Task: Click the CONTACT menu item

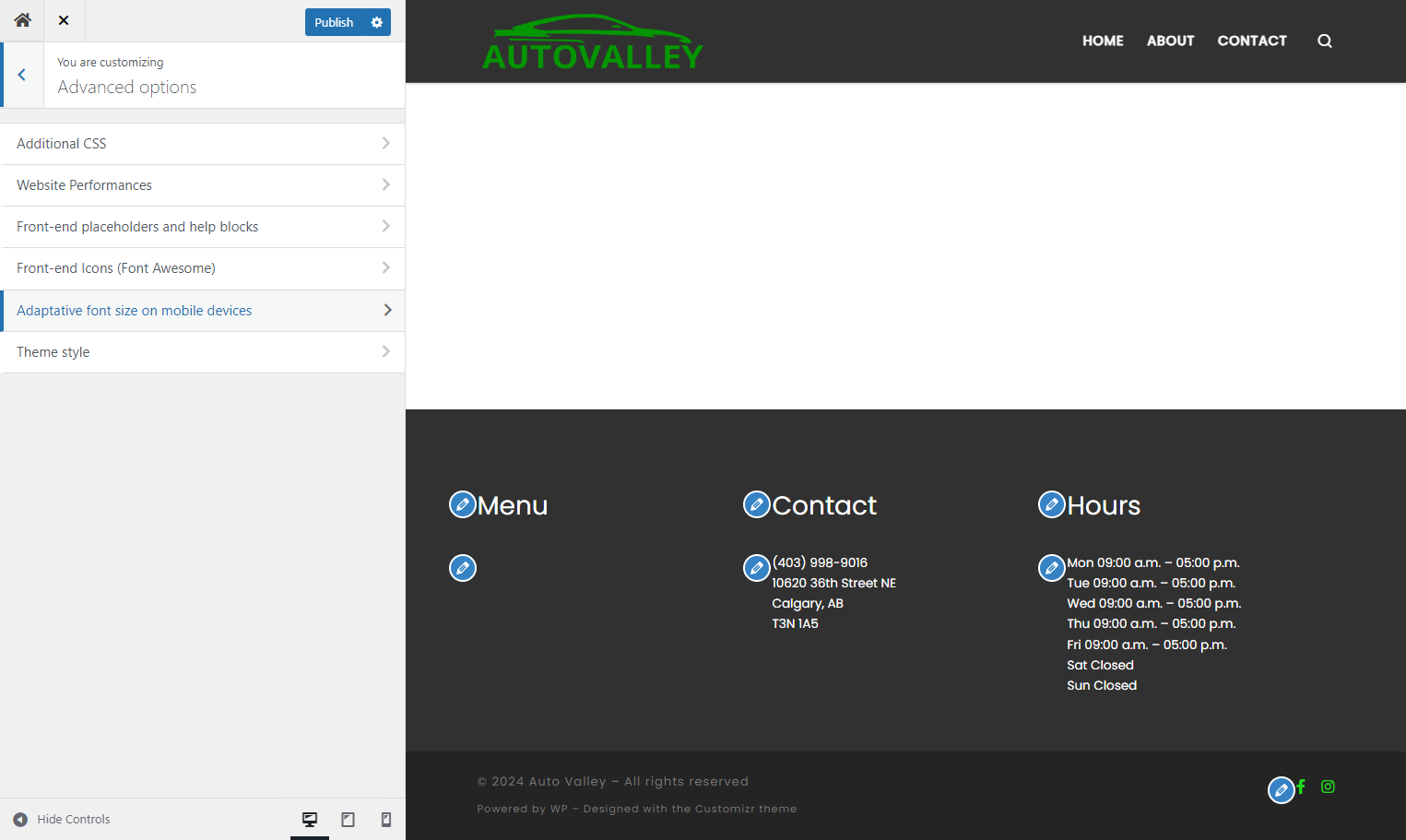Action: pos(1252,41)
